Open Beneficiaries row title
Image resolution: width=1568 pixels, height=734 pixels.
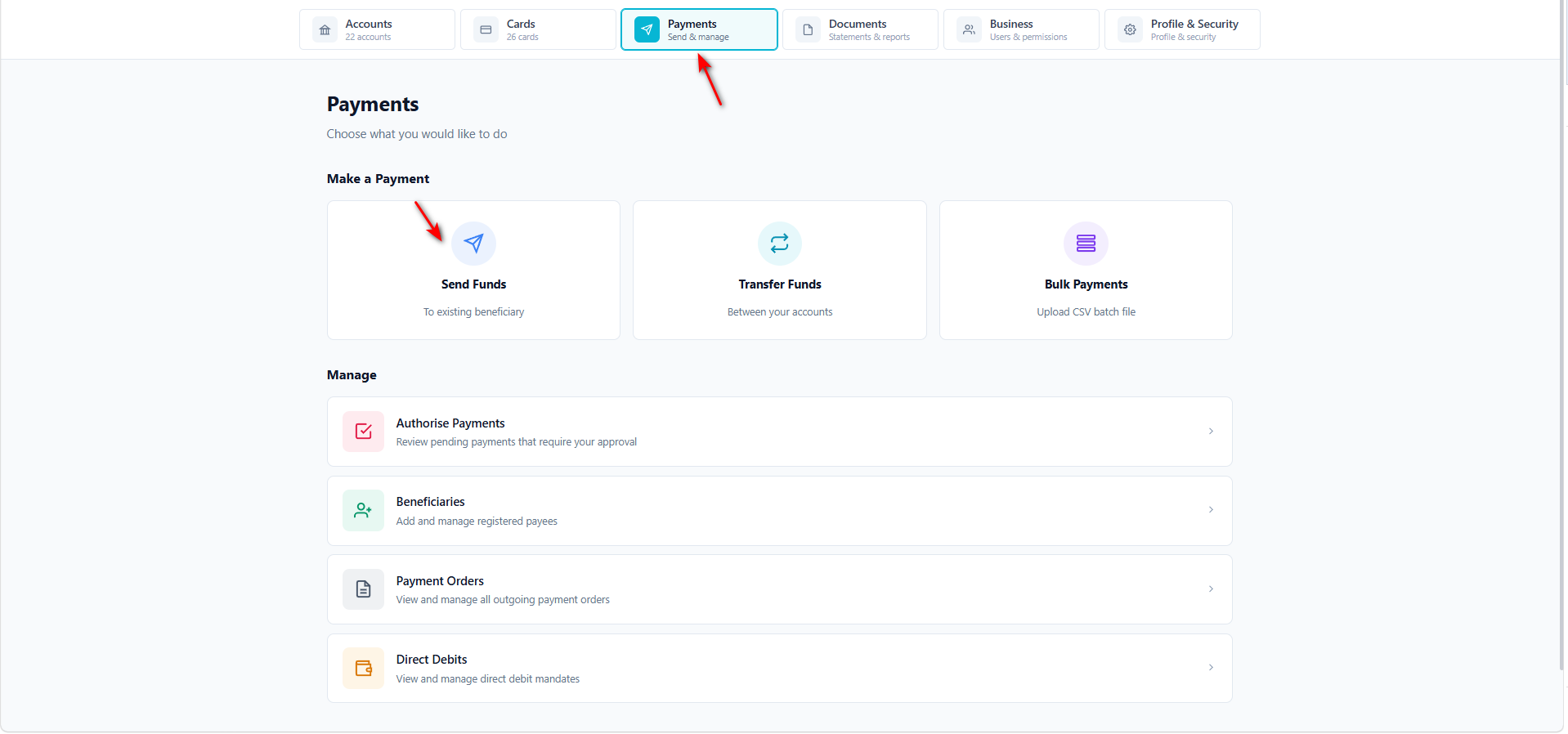click(430, 502)
